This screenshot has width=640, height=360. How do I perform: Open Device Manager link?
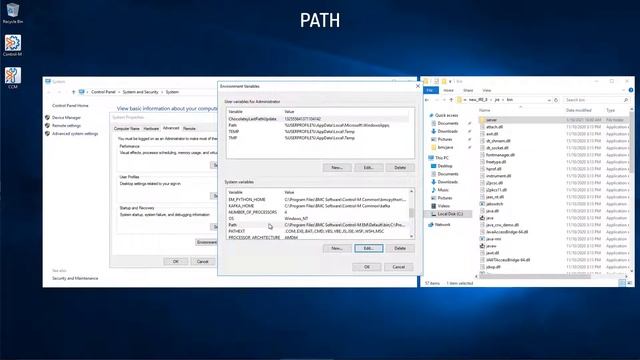coord(66,118)
